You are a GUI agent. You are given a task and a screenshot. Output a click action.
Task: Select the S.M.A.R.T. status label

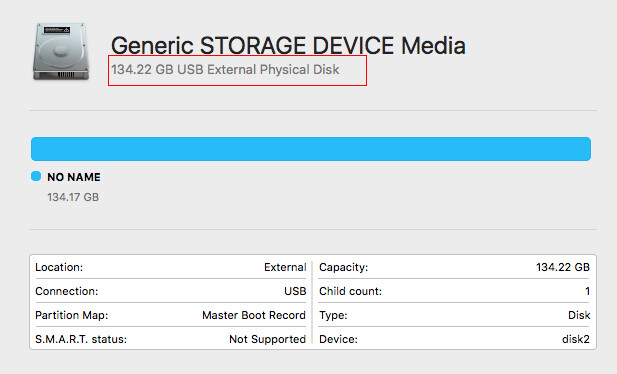click(x=81, y=339)
